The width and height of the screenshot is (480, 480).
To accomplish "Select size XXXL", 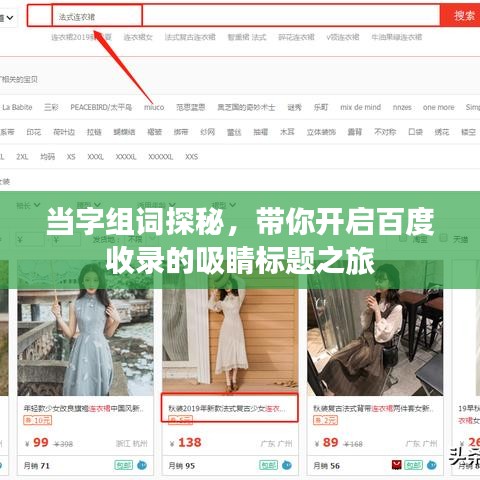I will click(x=96, y=157).
